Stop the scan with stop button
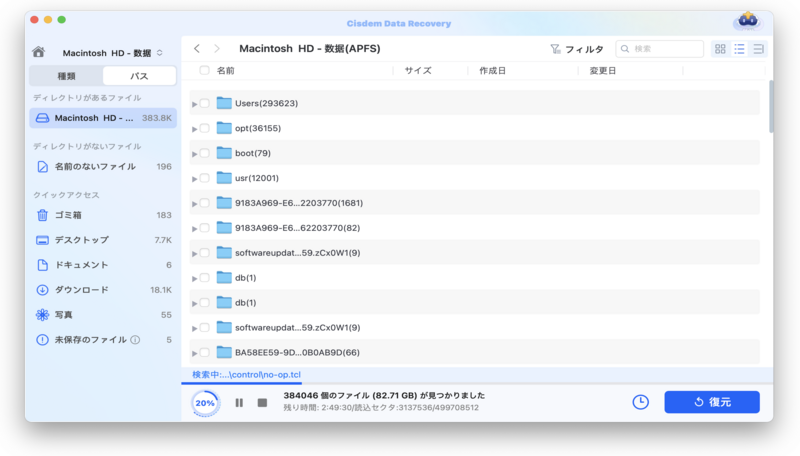The image size is (800, 456). tap(262, 402)
